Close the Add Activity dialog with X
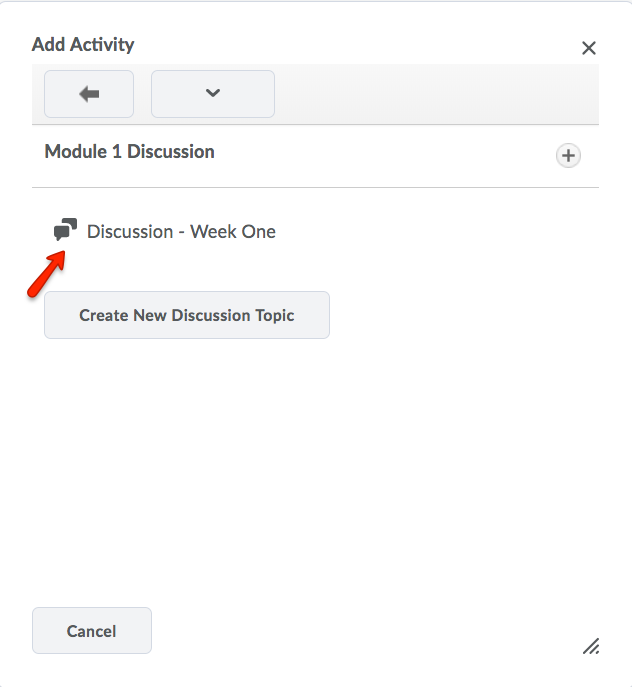Screen dimensions: 632x687 589,48
